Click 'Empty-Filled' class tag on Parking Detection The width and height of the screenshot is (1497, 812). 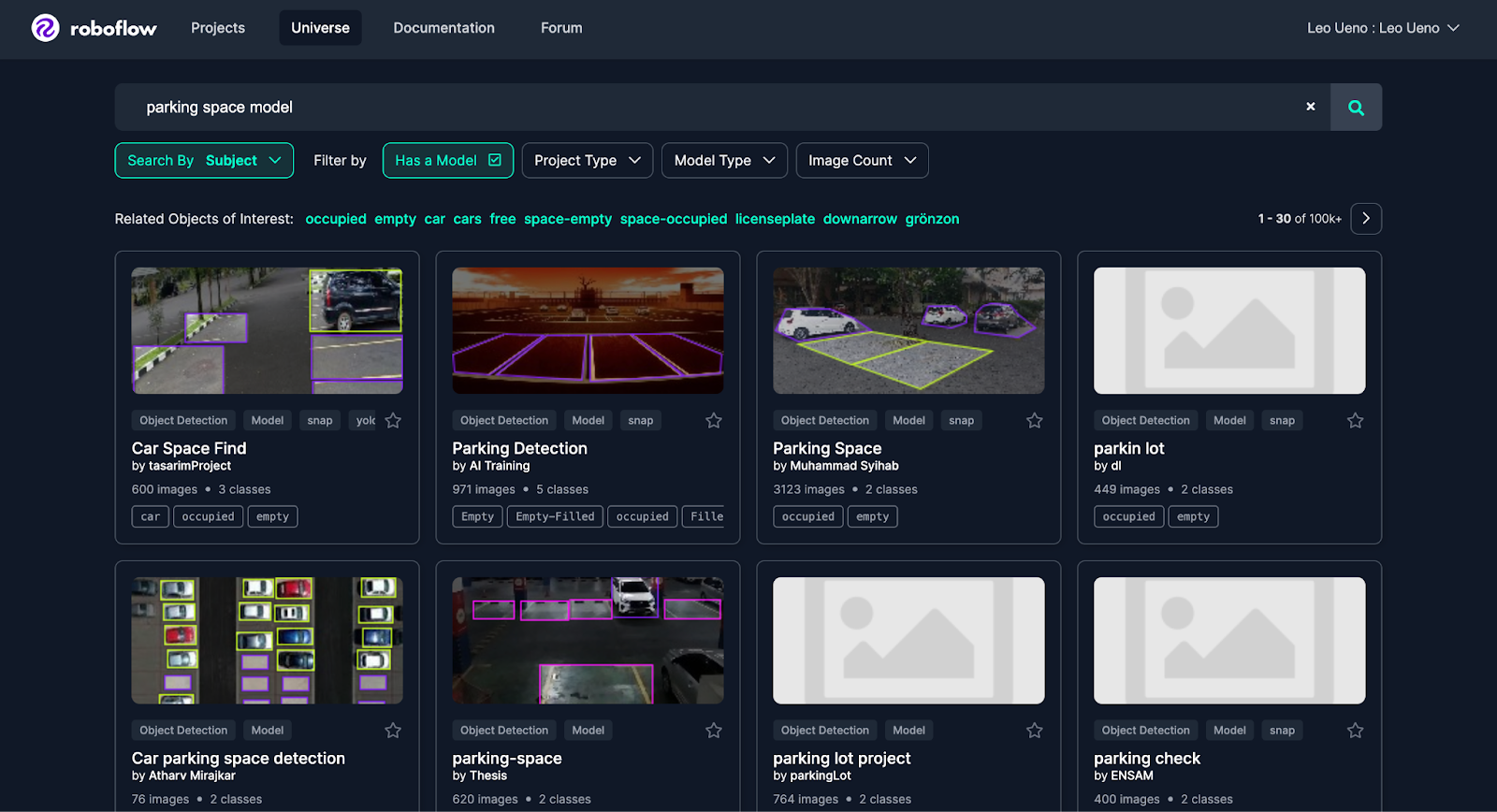pos(555,516)
